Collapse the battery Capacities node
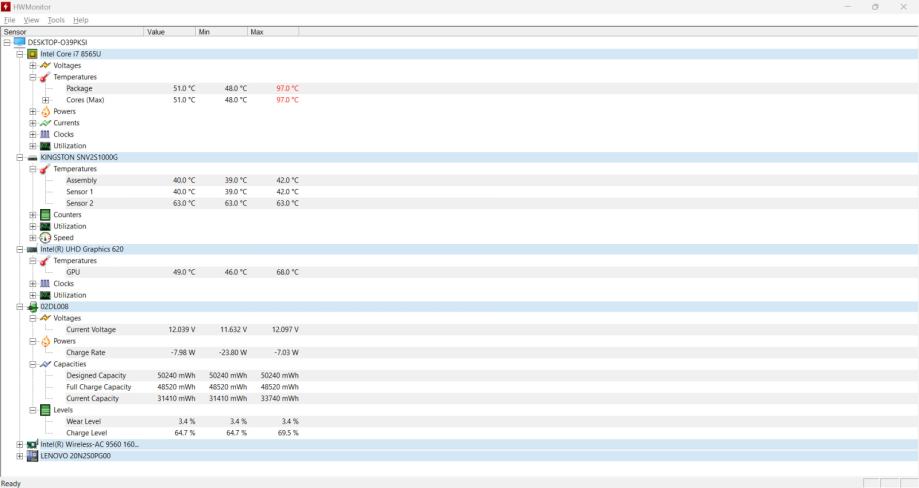This screenshot has width=919, height=488. (x=33, y=364)
